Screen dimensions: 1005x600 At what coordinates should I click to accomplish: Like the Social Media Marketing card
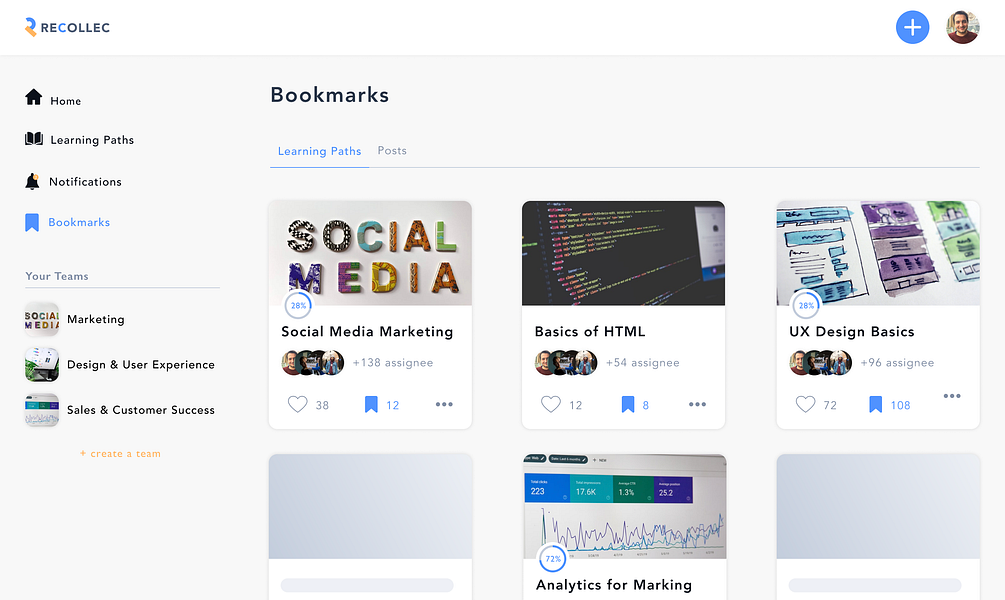297,404
